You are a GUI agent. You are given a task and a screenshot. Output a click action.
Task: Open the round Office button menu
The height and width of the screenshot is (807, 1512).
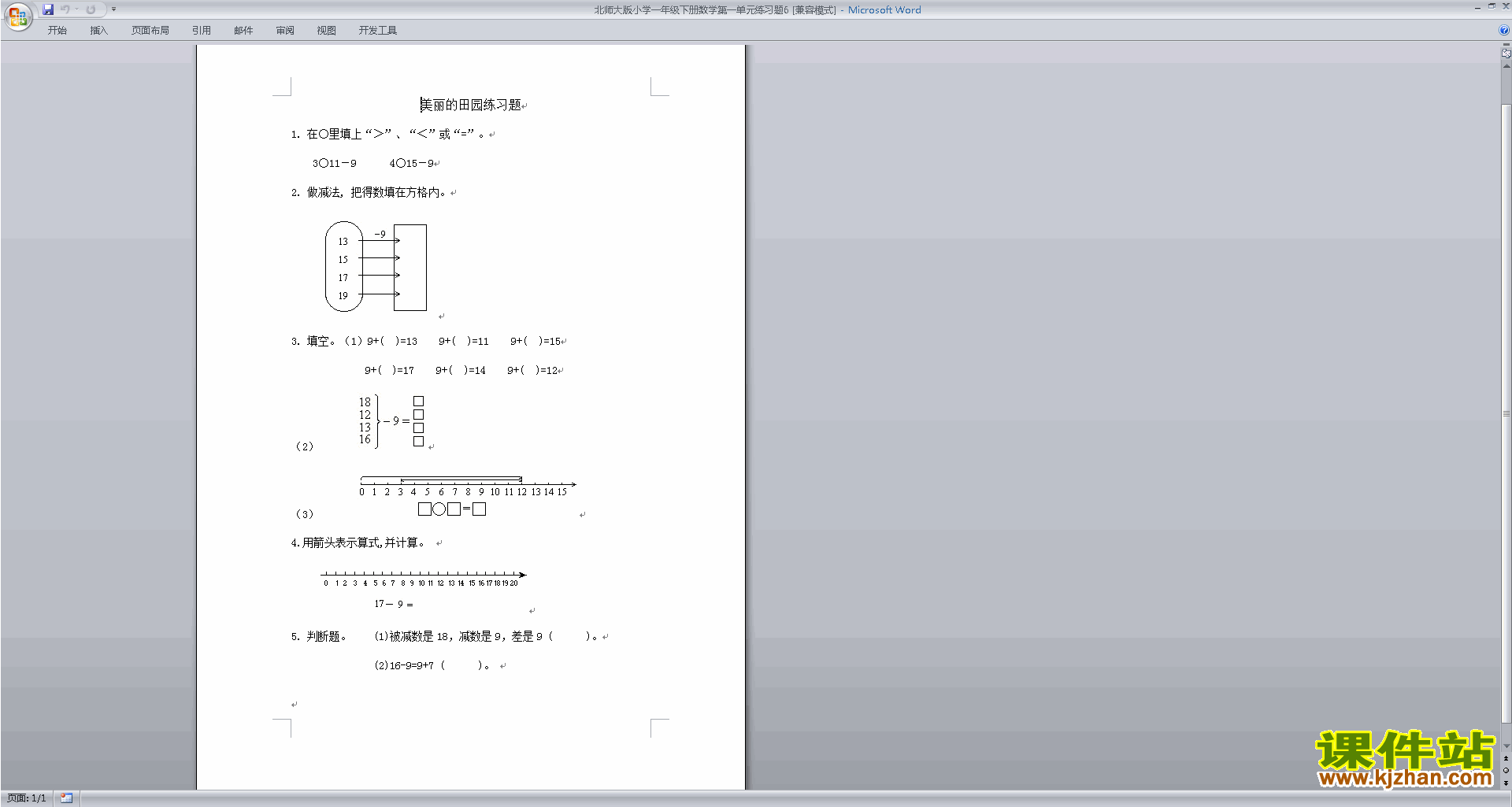tap(17, 16)
